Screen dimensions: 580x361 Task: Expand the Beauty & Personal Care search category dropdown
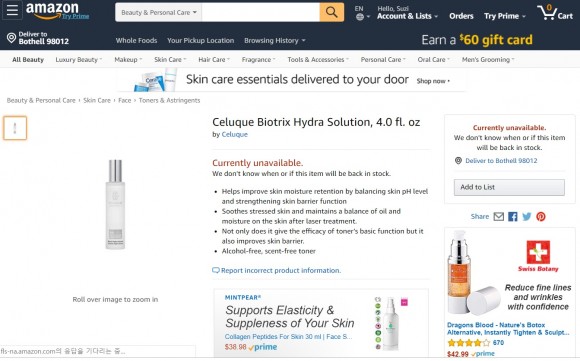pyautogui.click(x=158, y=12)
